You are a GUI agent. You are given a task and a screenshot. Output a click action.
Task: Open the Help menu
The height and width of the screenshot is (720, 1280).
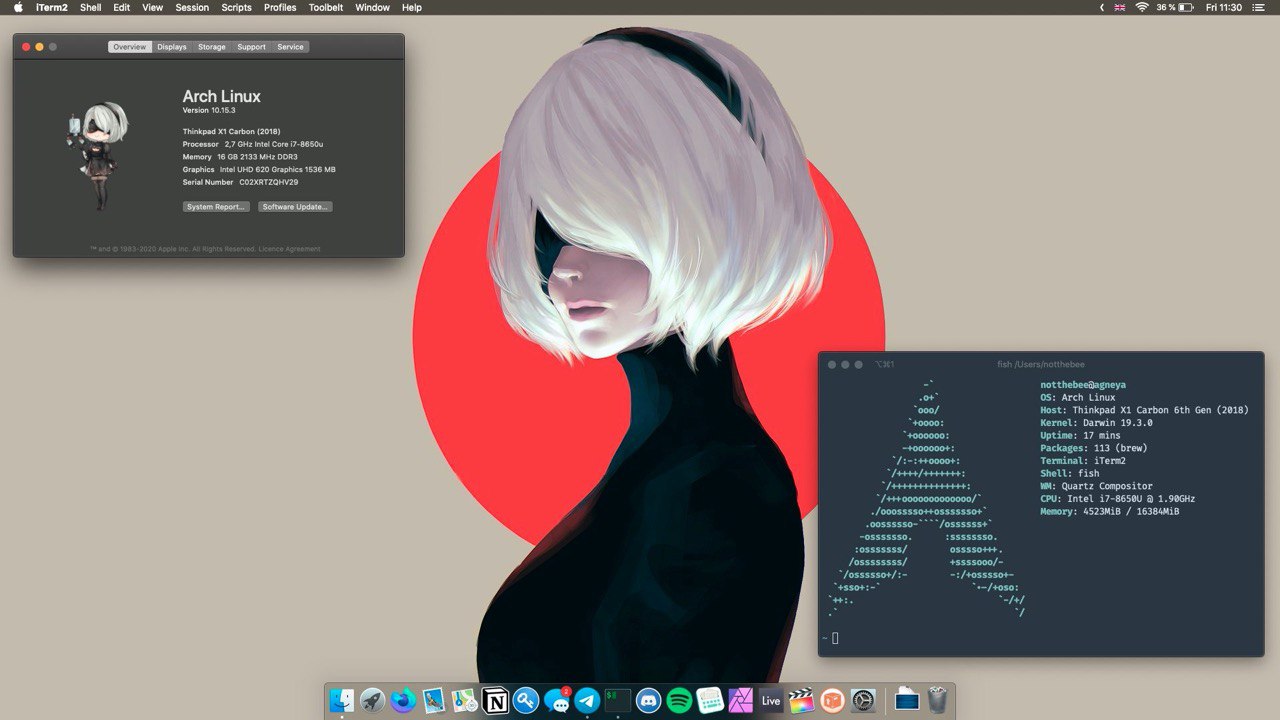(x=412, y=7)
